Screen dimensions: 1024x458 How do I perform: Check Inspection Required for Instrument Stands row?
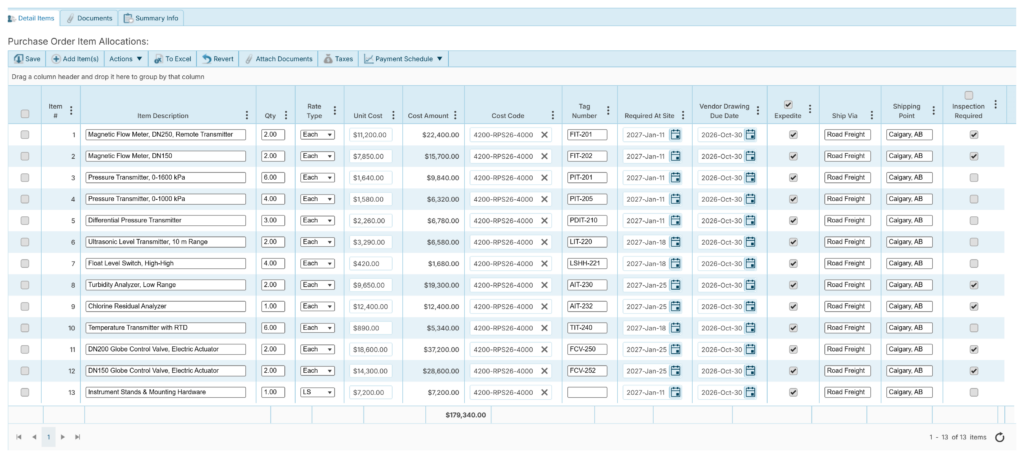point(974,393)
